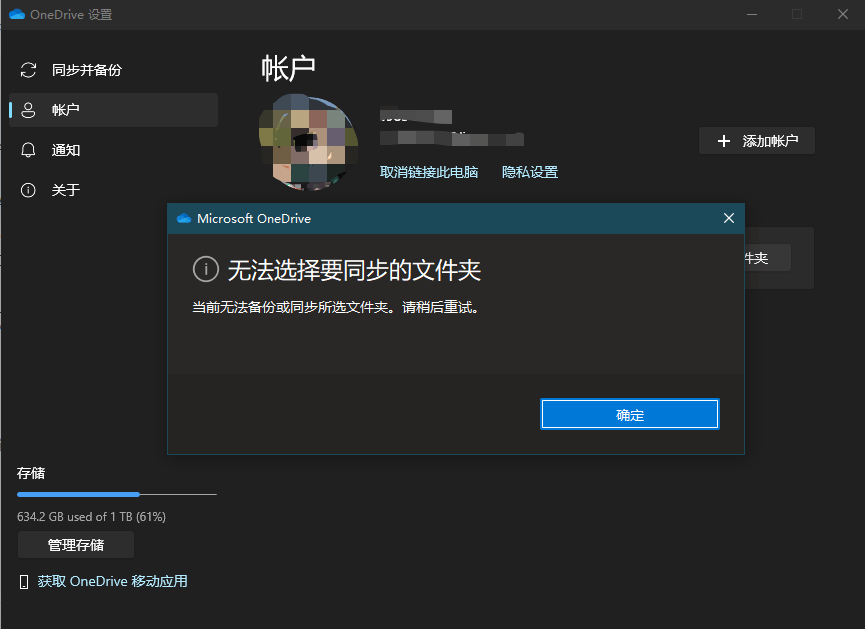Open 获取 OneDrive 移动应用 link

pos(113,581)
